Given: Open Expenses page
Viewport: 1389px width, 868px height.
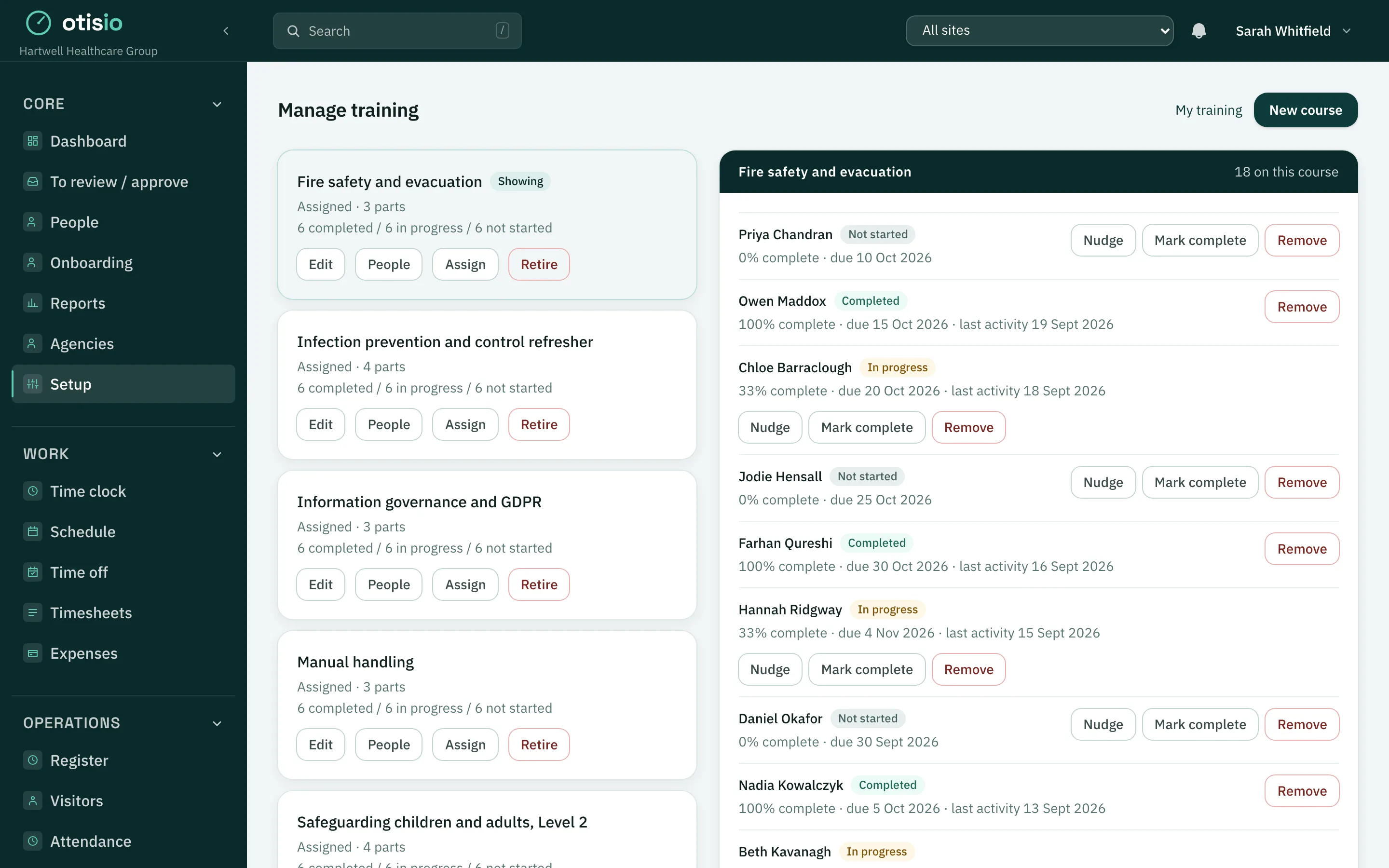Looking at the screenshot, I should tap(123, 653).
